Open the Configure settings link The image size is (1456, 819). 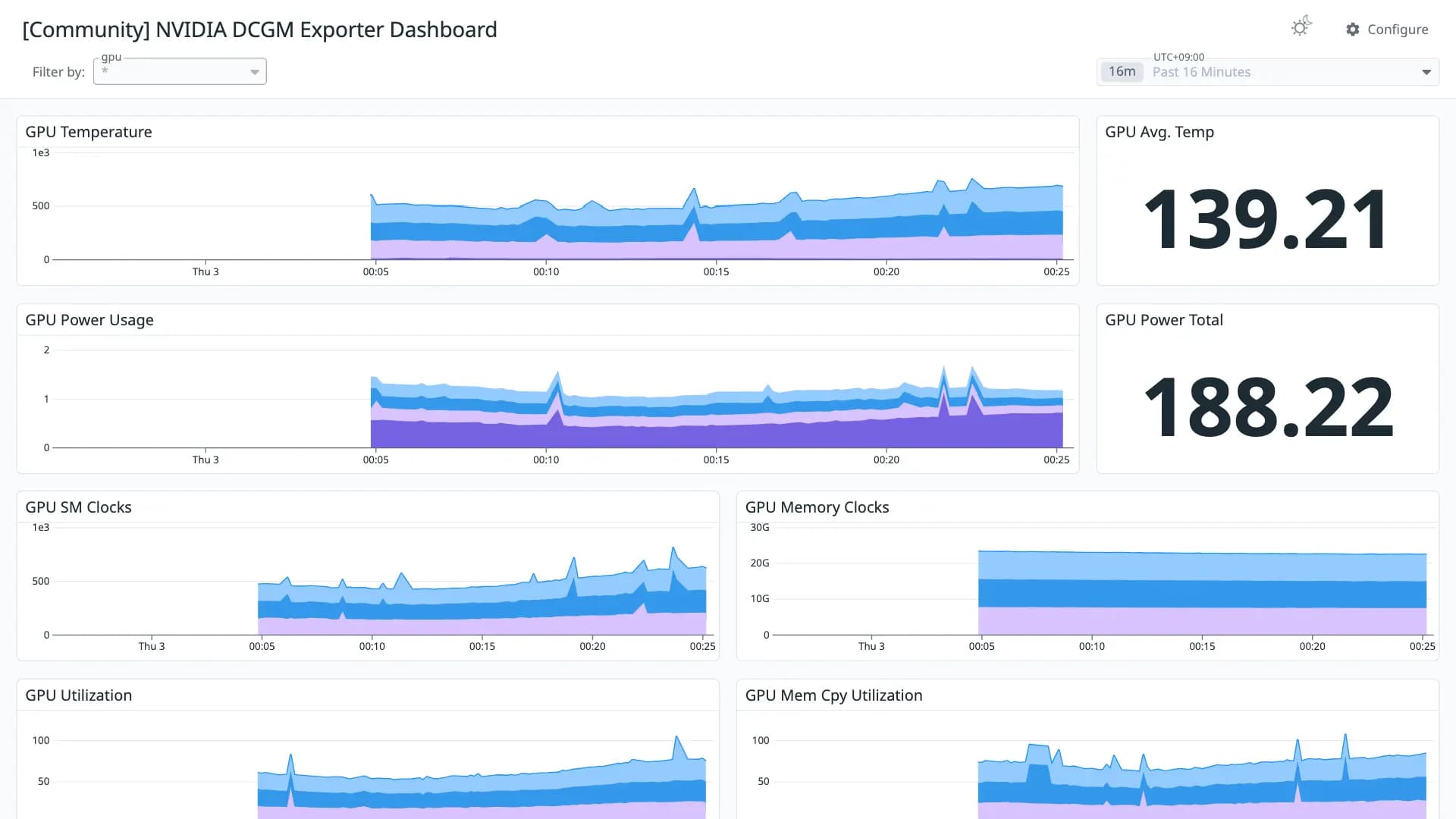pos(1387,30)
